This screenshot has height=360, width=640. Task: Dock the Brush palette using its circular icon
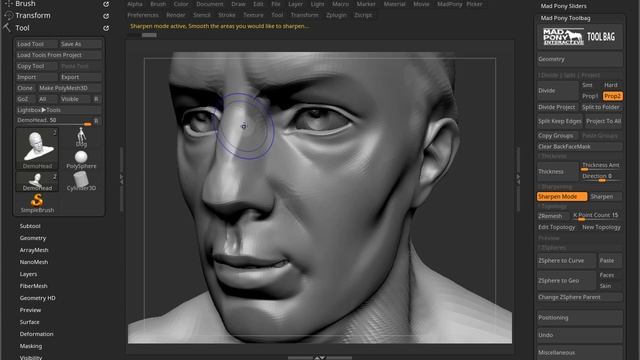[x=106, y=4]
